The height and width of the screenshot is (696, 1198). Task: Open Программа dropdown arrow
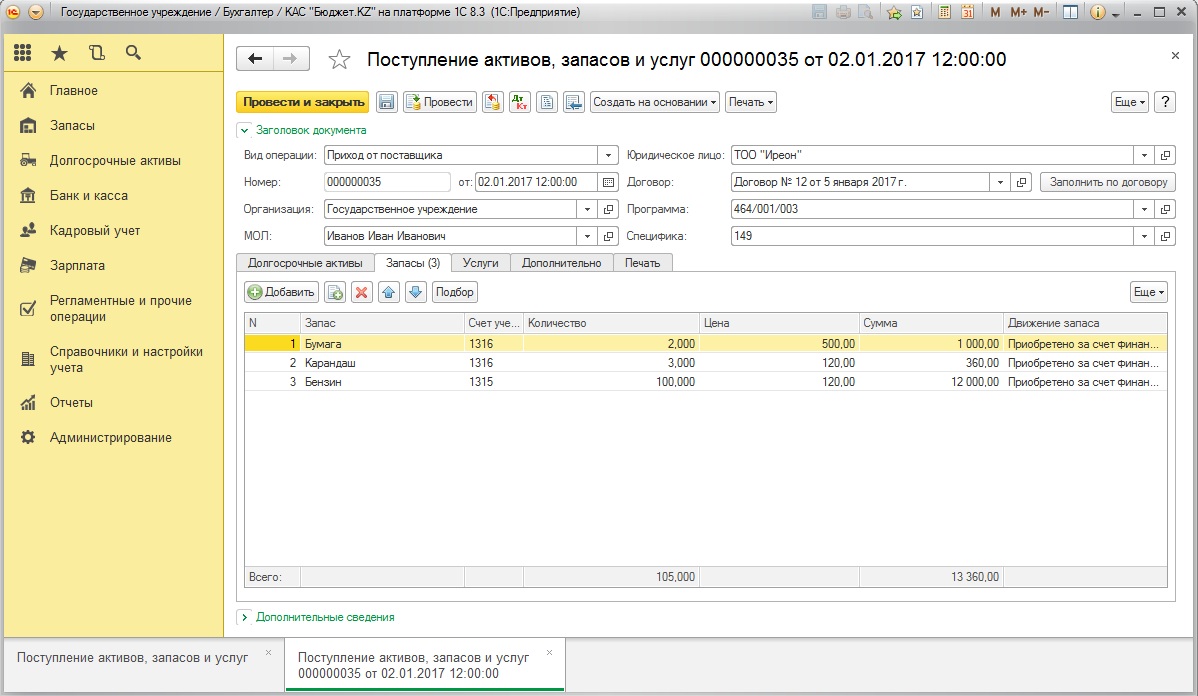coord(1144,209)
